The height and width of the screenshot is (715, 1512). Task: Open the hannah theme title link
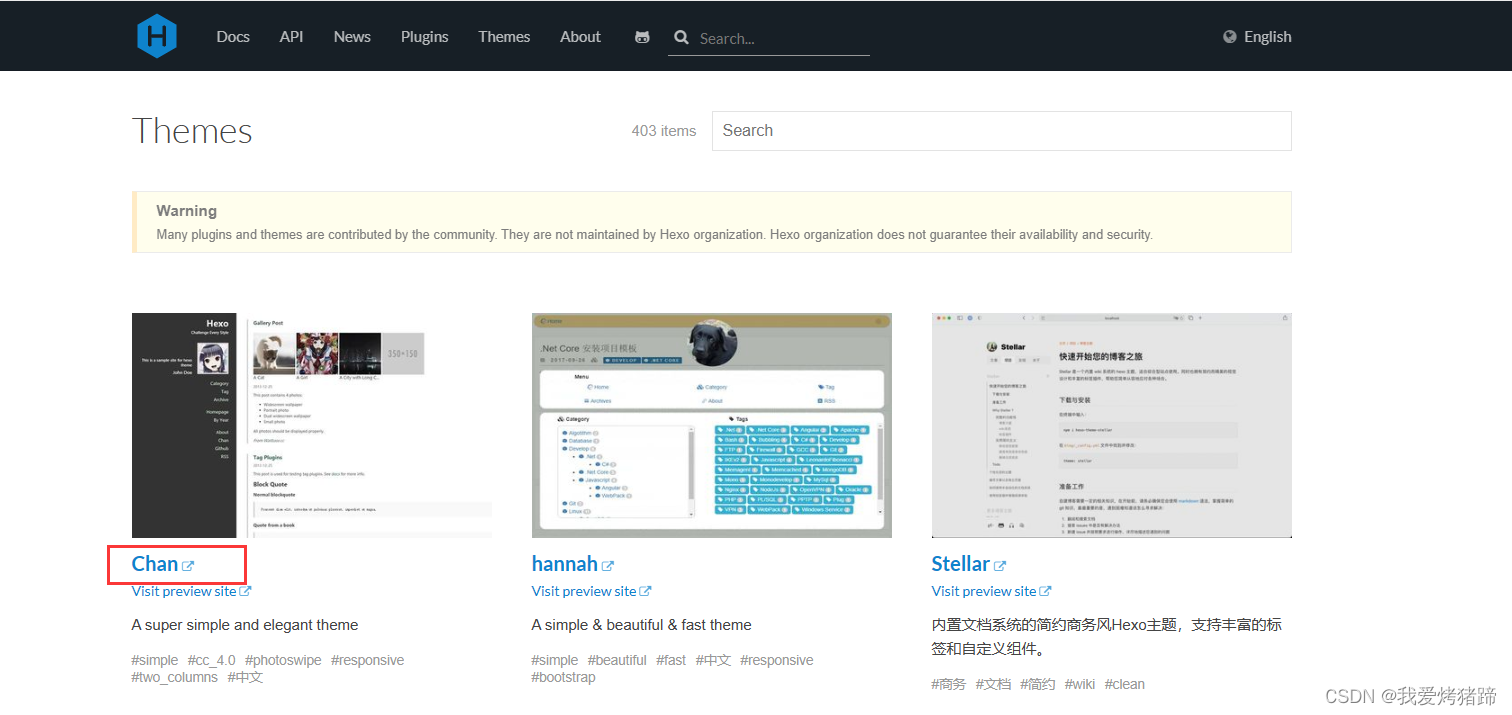coord(565,564)
